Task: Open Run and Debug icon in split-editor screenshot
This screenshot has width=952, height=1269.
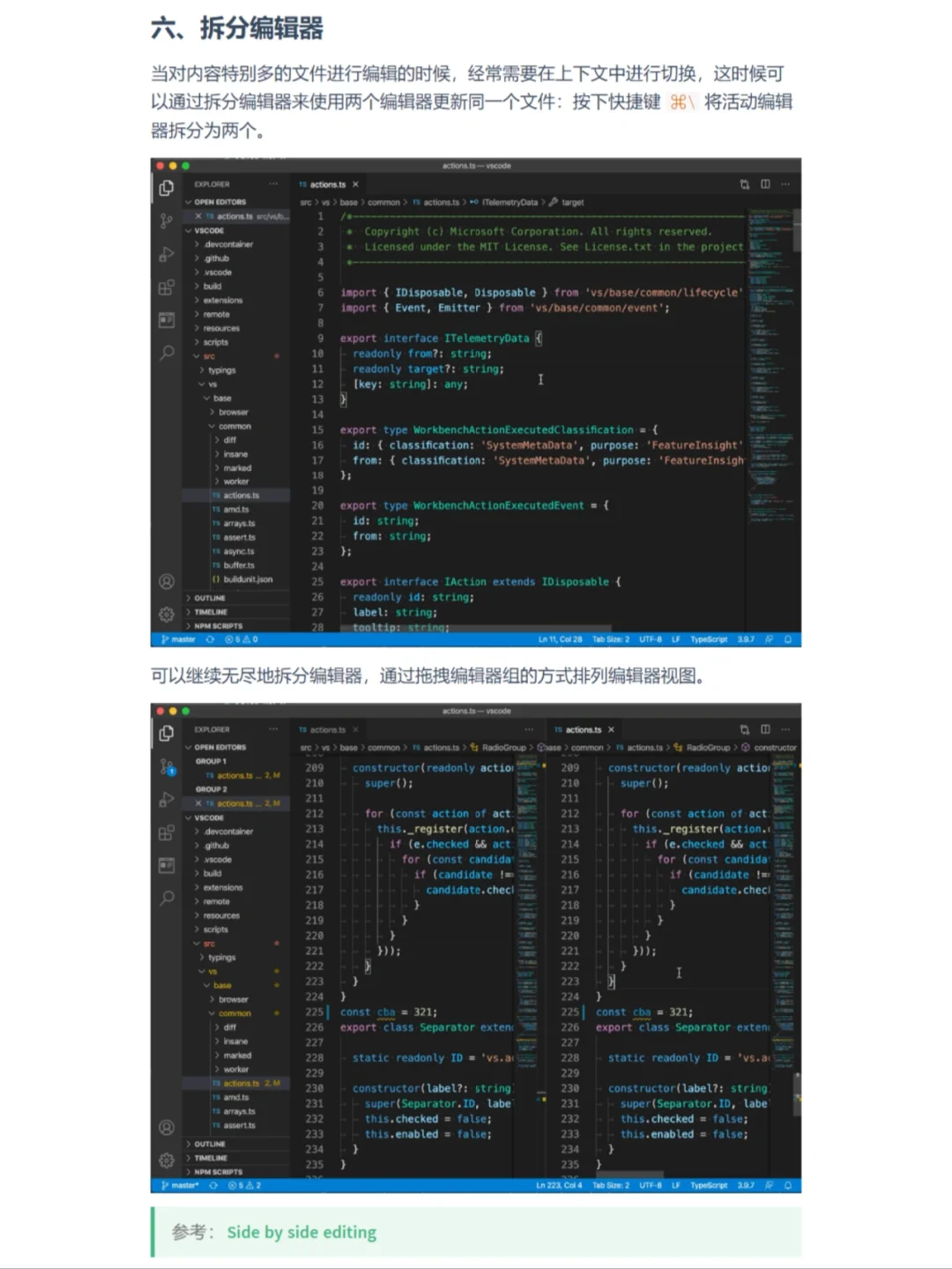Action: (x=167, y=800)
